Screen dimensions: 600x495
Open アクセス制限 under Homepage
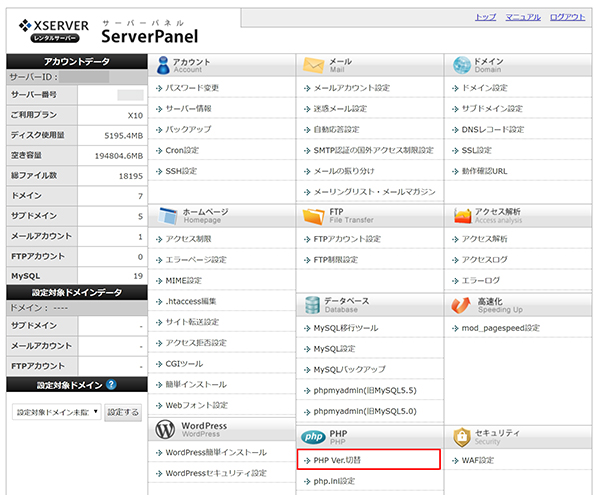click(x=188, y=239)
